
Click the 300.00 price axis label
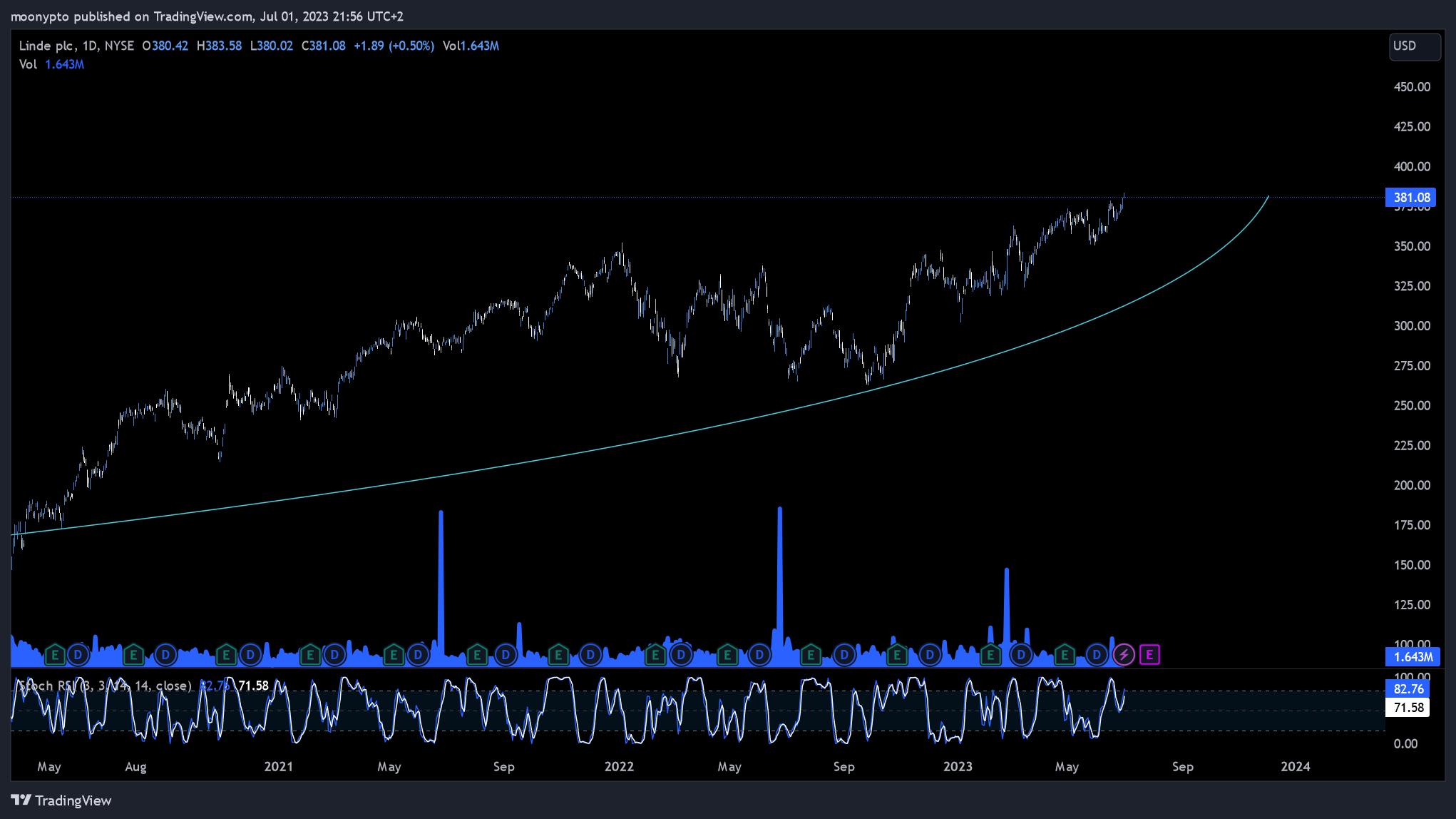1412,326
